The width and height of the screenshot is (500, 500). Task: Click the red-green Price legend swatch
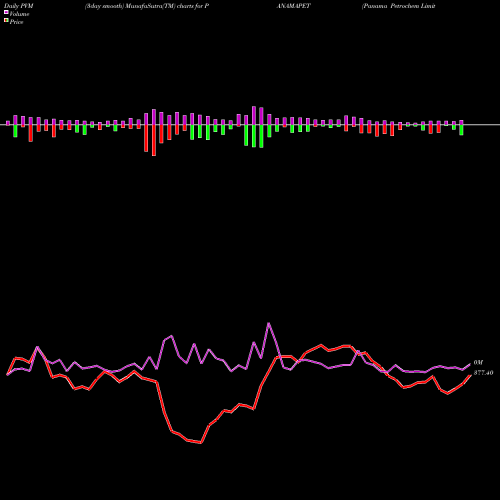(6, 21)
